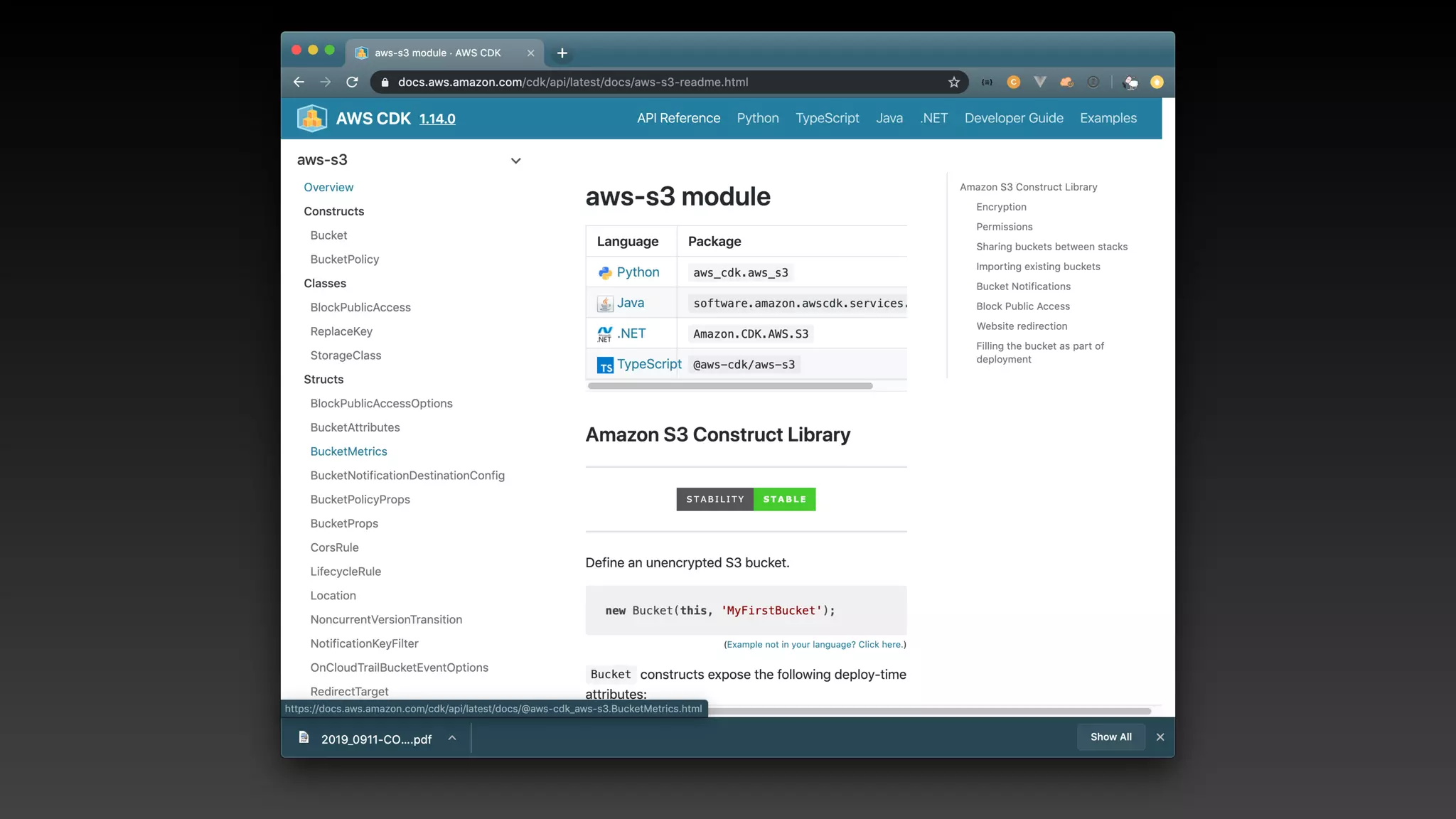
Task: Go back using browser back arrow
Action: click(x=299, y=82)
